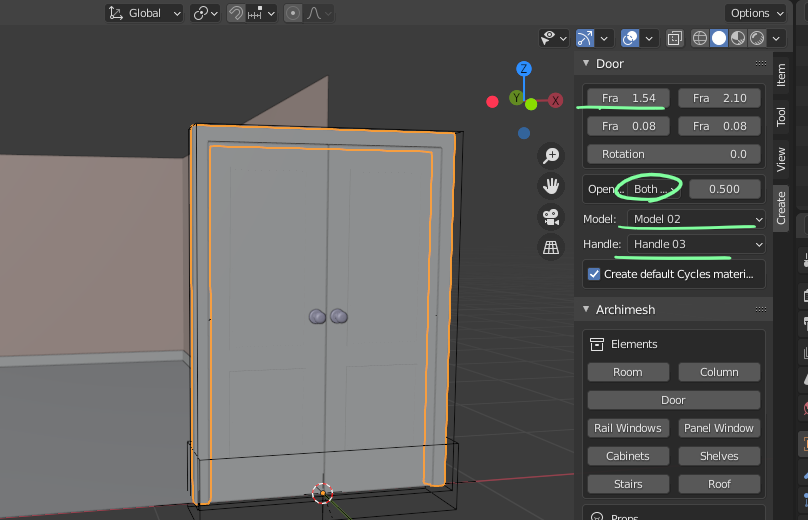Click the right Fra 0.08 field

tap(719, 126)
